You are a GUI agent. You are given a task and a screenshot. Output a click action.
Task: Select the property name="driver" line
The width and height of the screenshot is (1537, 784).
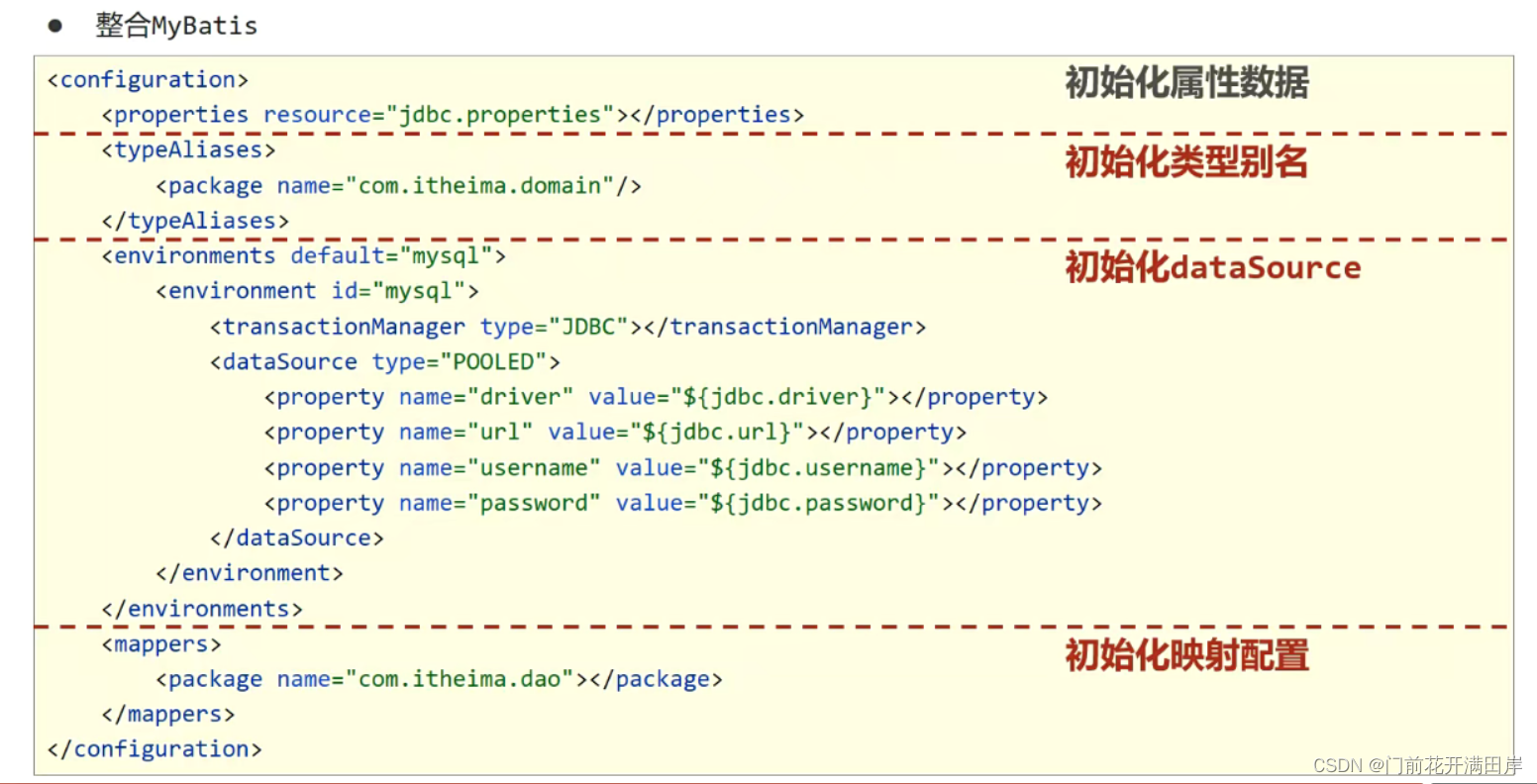click(x=656, y=397)
